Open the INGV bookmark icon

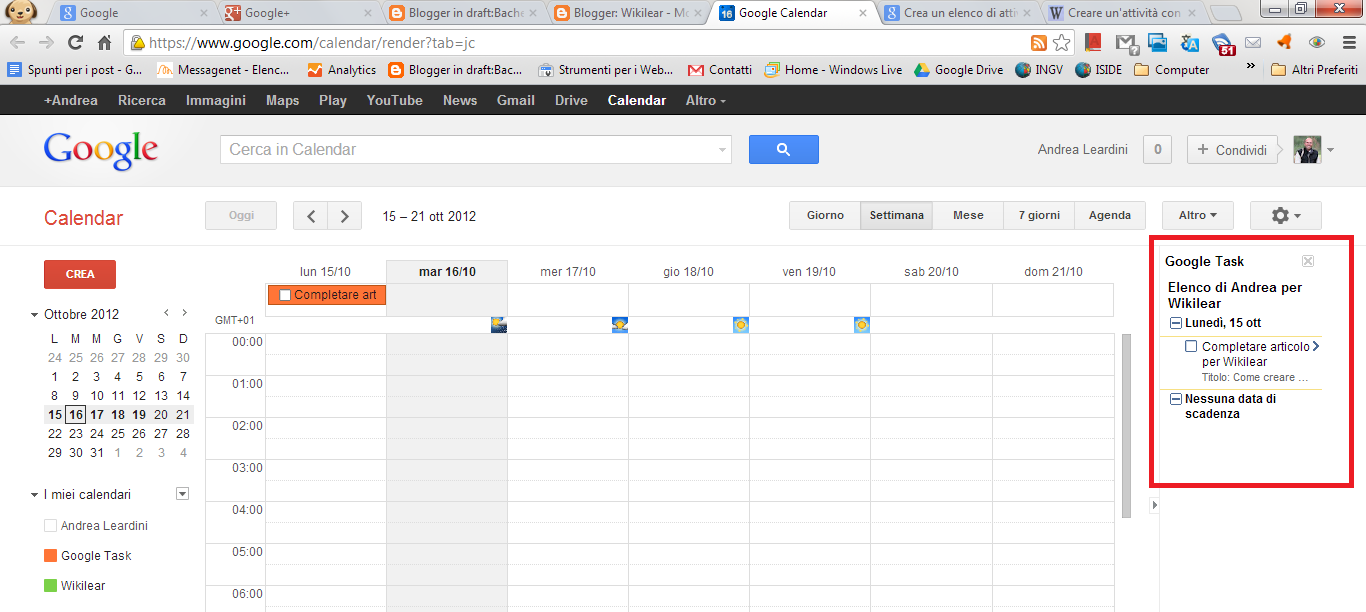pos(1022,69)
